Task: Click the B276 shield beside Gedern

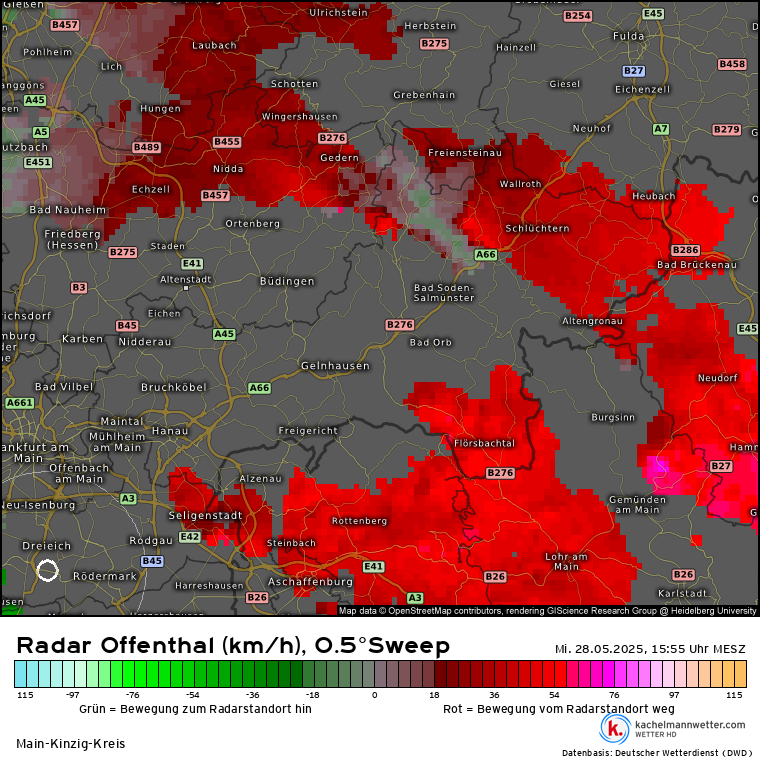Action: point(332,138)
